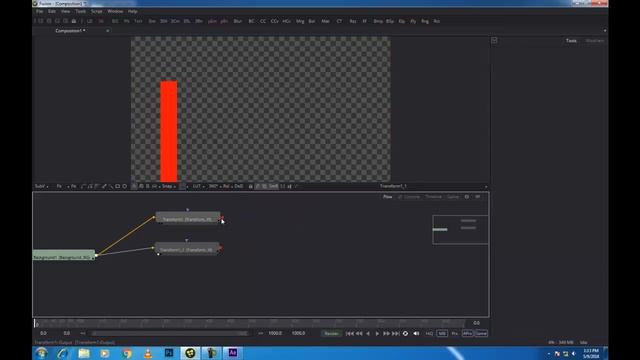The image size is (640, 360).
Task: Play the composition forward
Action: tap(377, 333)
